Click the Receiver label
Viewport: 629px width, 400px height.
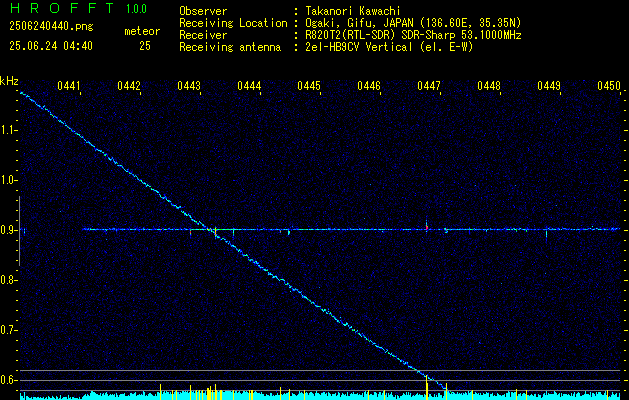(203, 35)
